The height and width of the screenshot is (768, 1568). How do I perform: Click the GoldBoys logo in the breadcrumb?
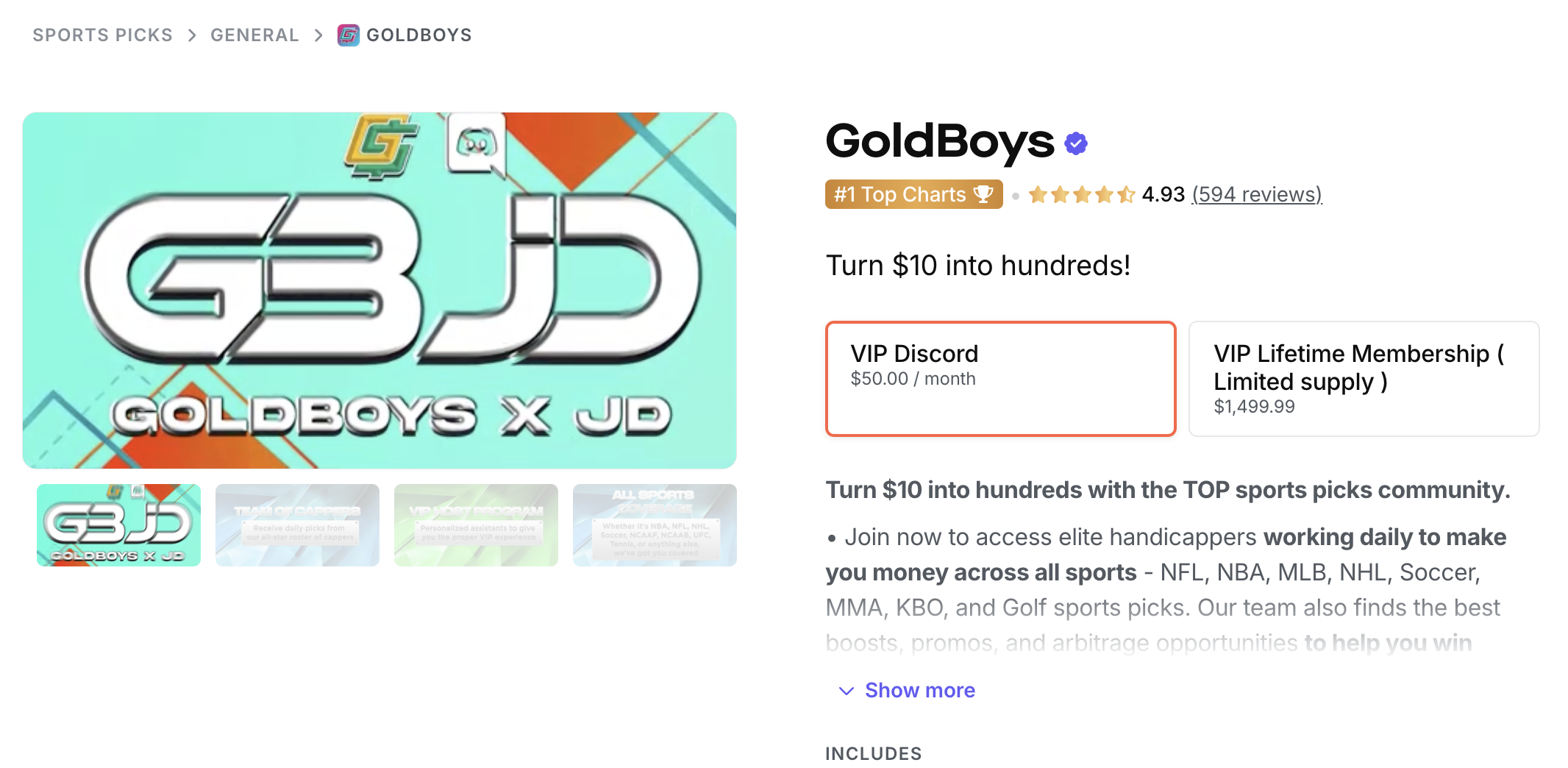[347, 35]
